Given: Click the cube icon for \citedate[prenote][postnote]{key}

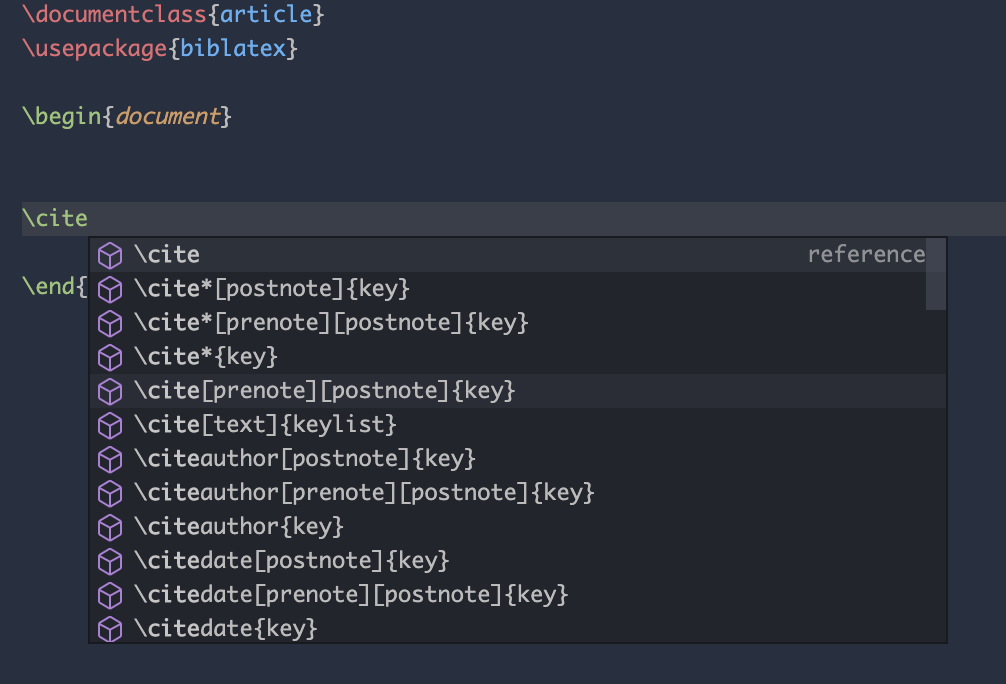Looking at the screenshot, I should click(x=110, y=594).
